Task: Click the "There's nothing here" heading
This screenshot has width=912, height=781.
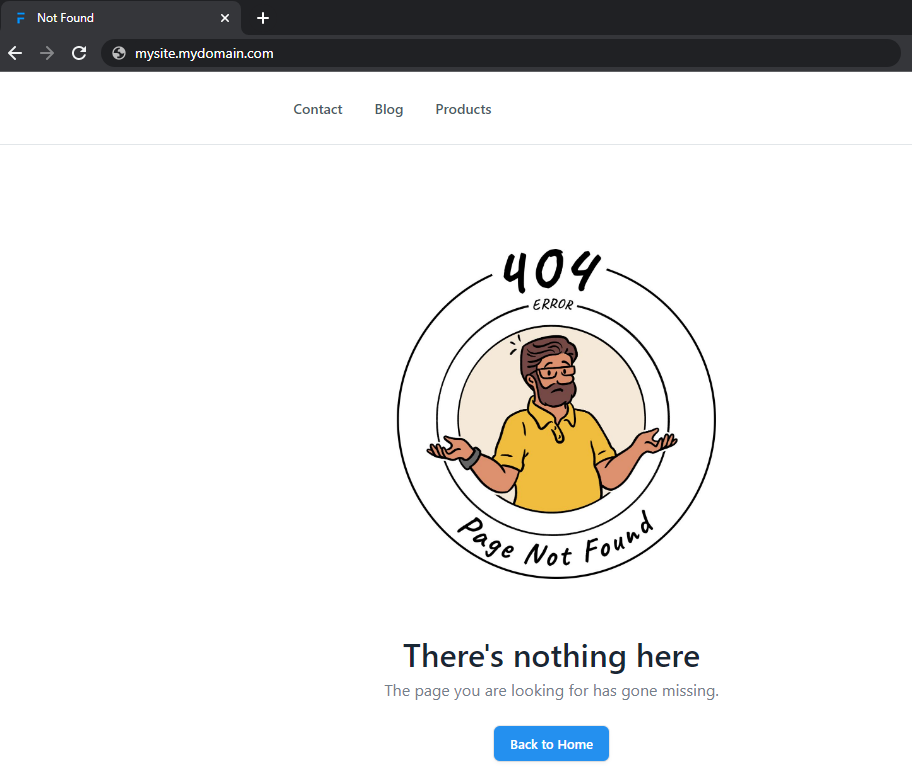Action: [551, 656]
